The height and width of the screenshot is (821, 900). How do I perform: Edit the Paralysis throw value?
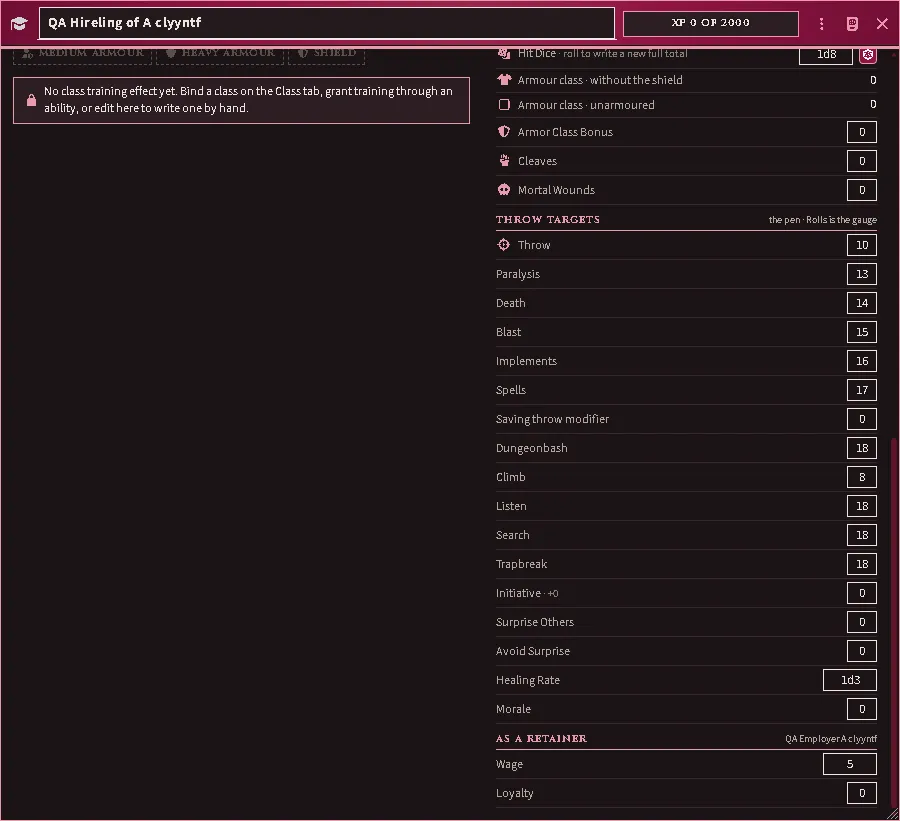862,274
